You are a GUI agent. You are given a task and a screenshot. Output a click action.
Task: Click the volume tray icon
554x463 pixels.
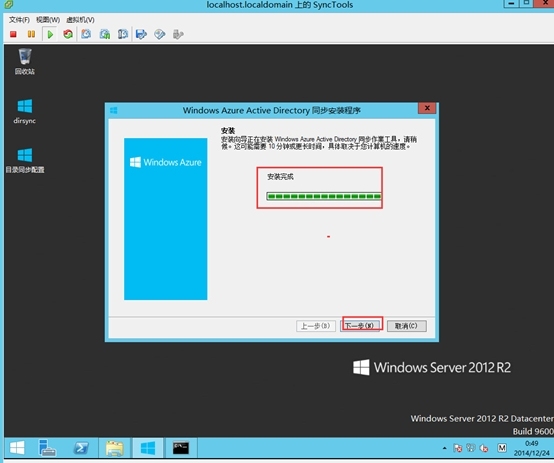coord(484,448)
